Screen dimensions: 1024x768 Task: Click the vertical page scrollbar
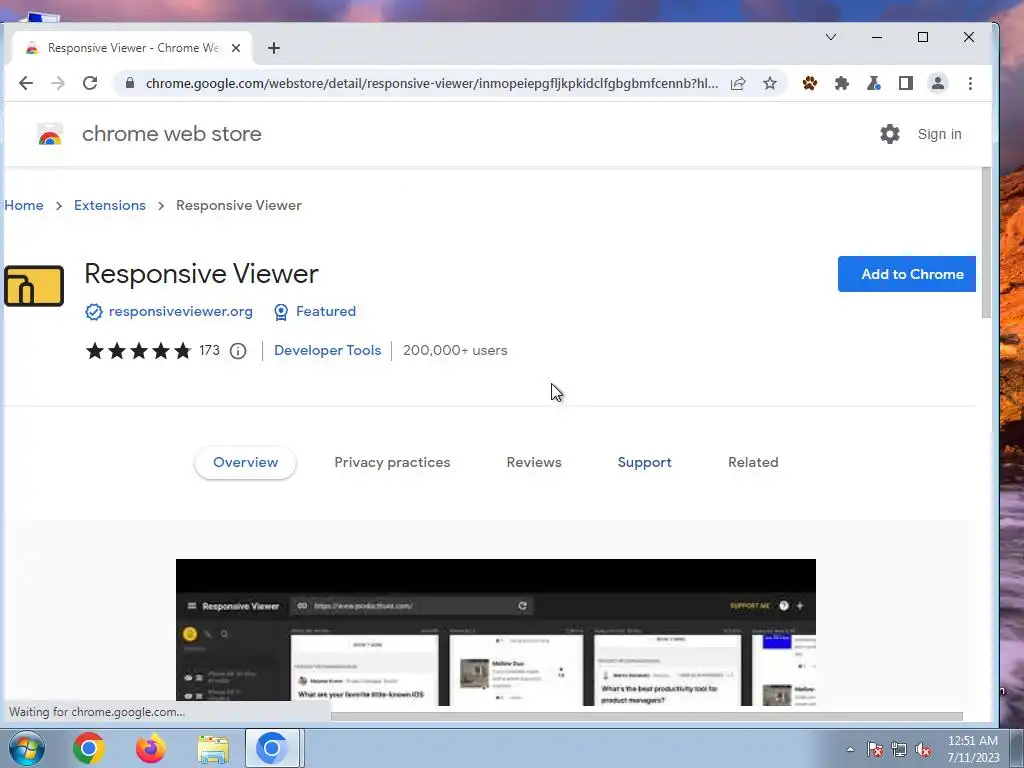(986, 243)
